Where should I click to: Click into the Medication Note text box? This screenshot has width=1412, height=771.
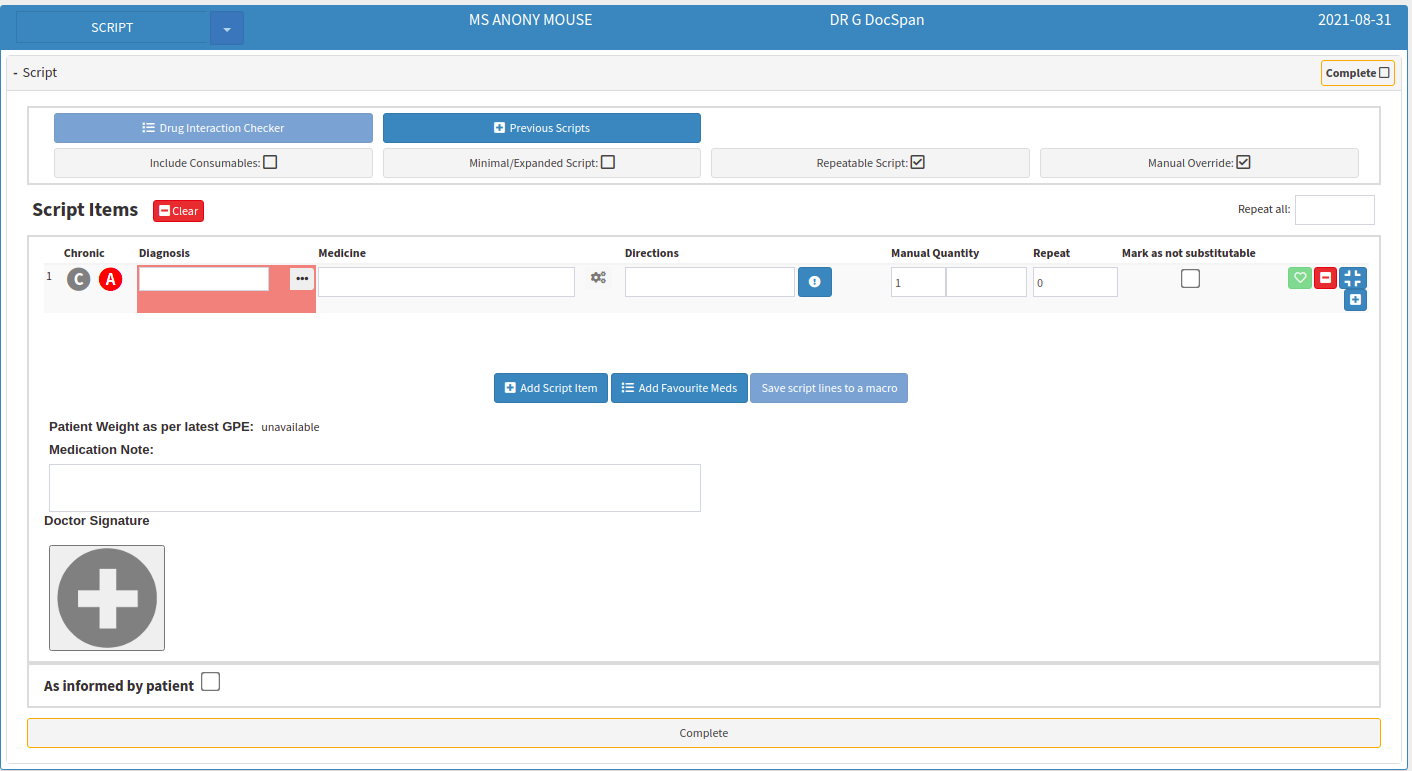(375, 488)
